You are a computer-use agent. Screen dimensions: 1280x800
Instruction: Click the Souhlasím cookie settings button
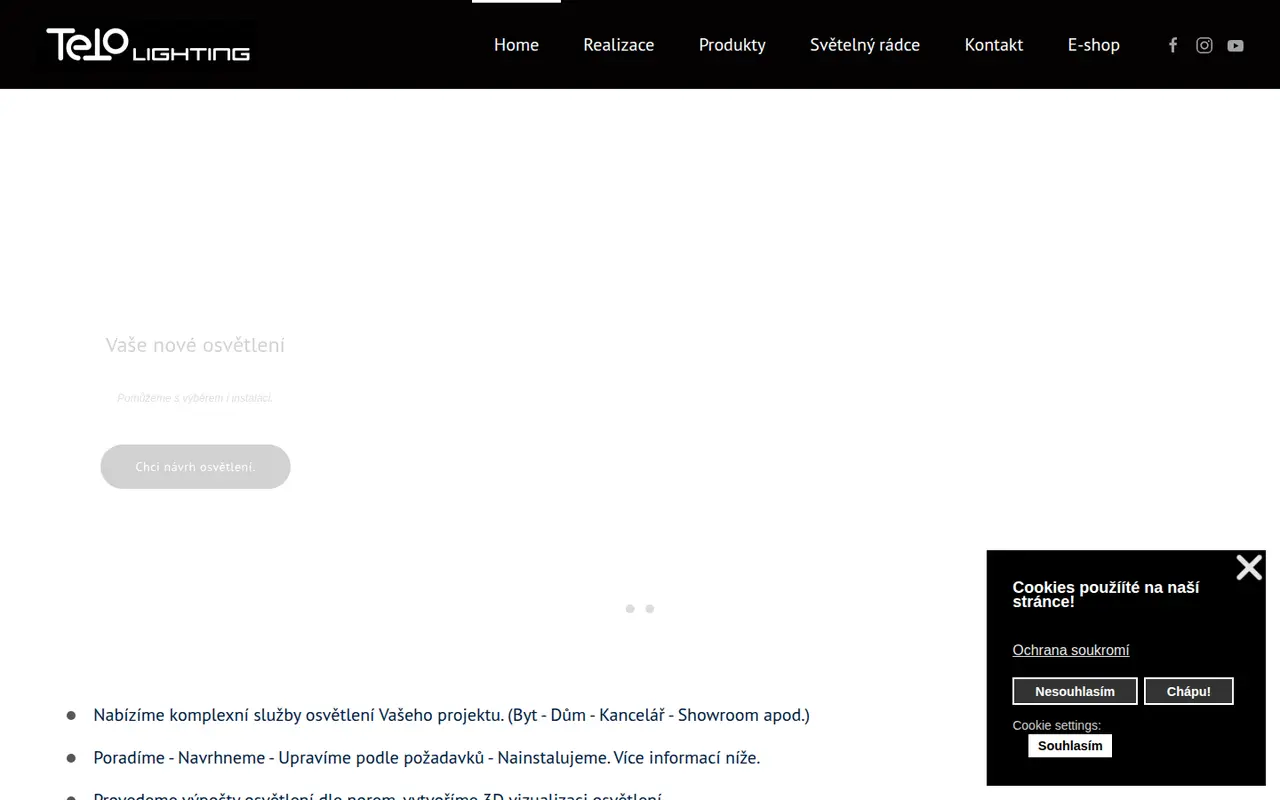click(1070, 745)
